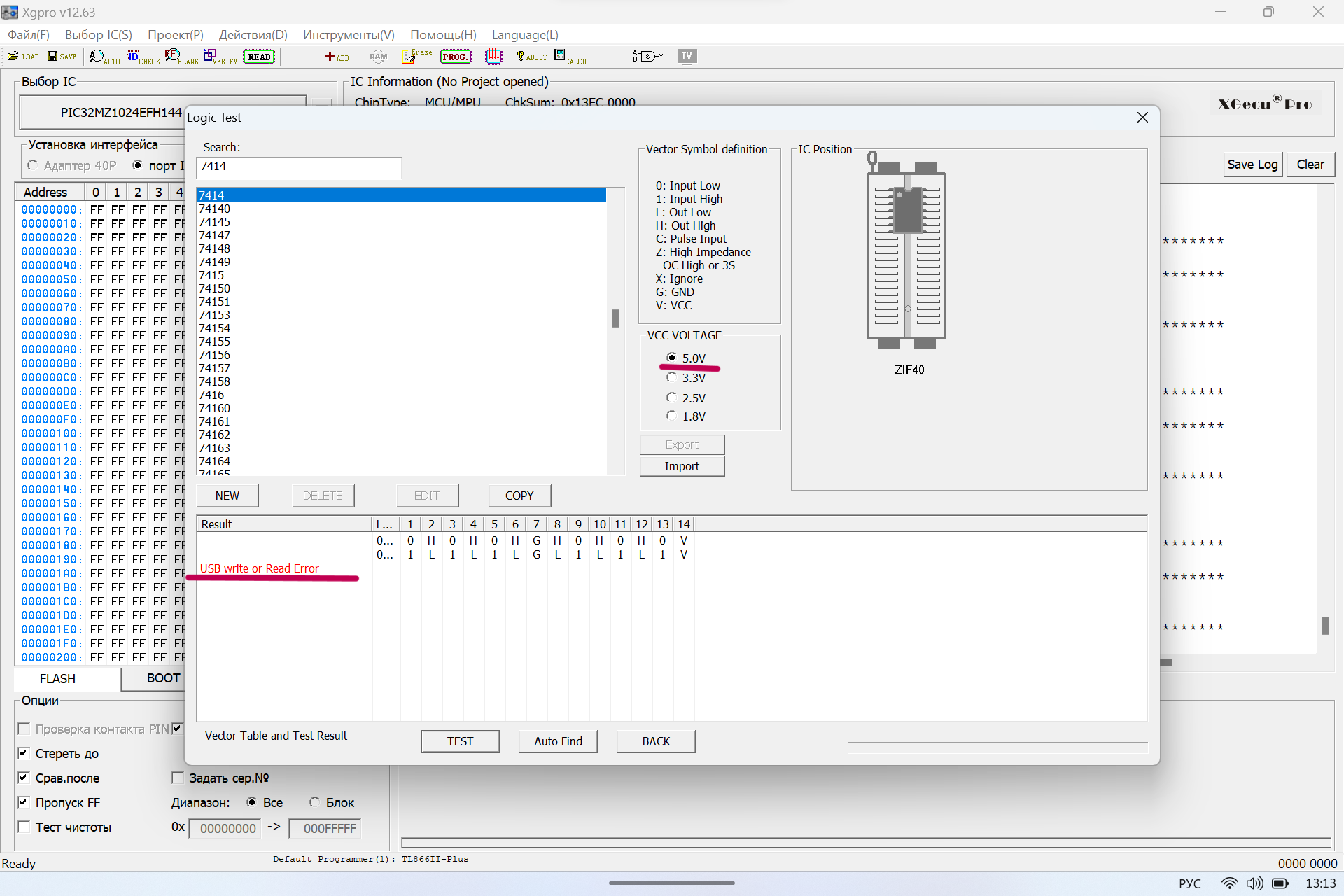This screenshot has width=1344, height=896.
Task: Enable the Тест чистоты checkbox
Action: [24, 827]
